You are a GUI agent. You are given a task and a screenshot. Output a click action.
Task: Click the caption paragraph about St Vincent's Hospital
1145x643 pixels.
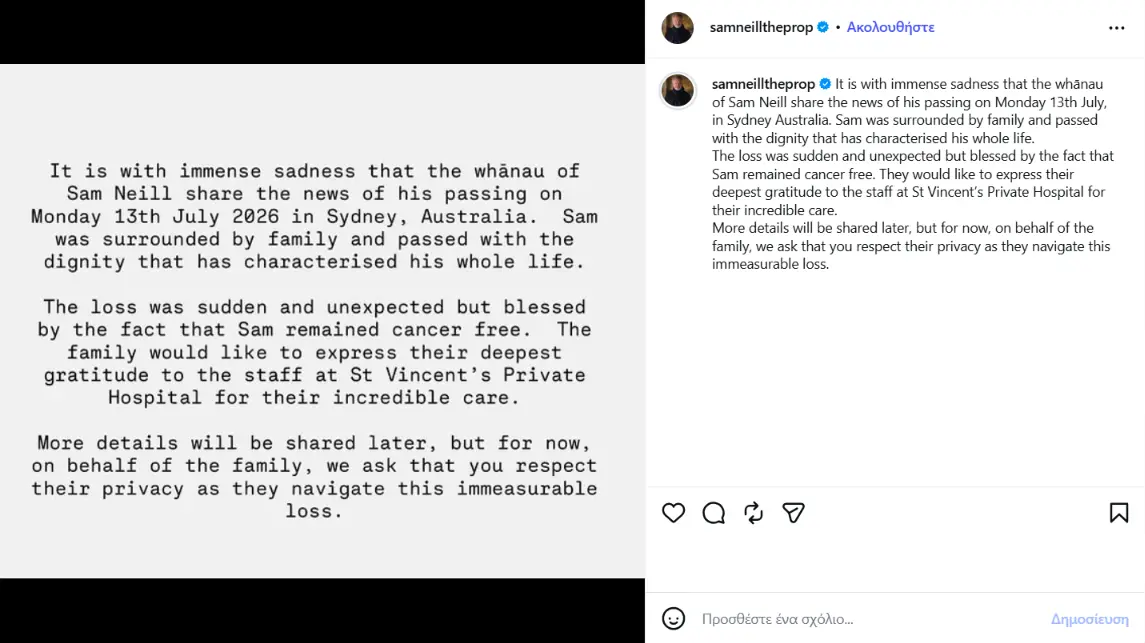point(913,182)
